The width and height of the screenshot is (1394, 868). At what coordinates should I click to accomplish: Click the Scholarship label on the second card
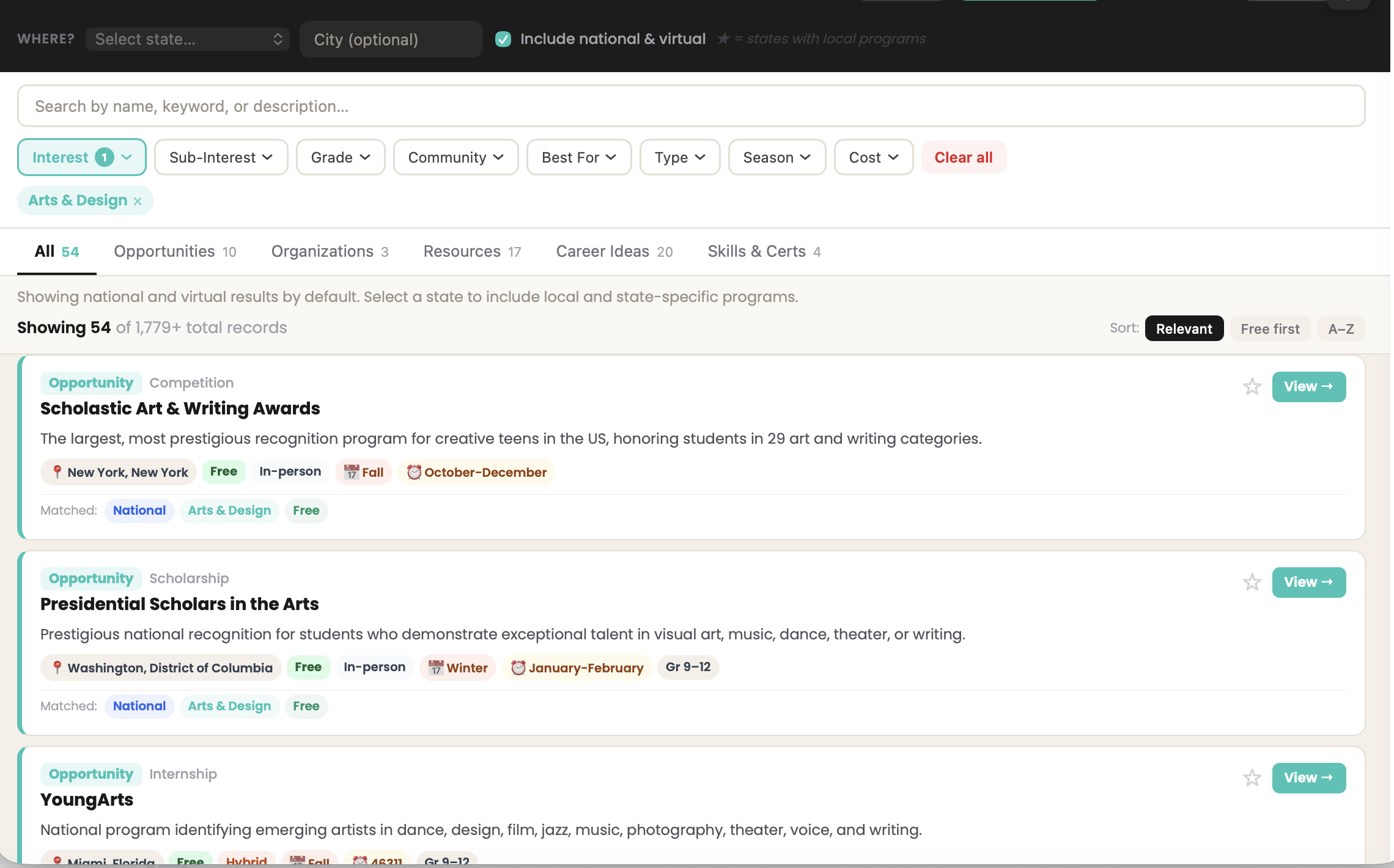(x=189, y=578)
